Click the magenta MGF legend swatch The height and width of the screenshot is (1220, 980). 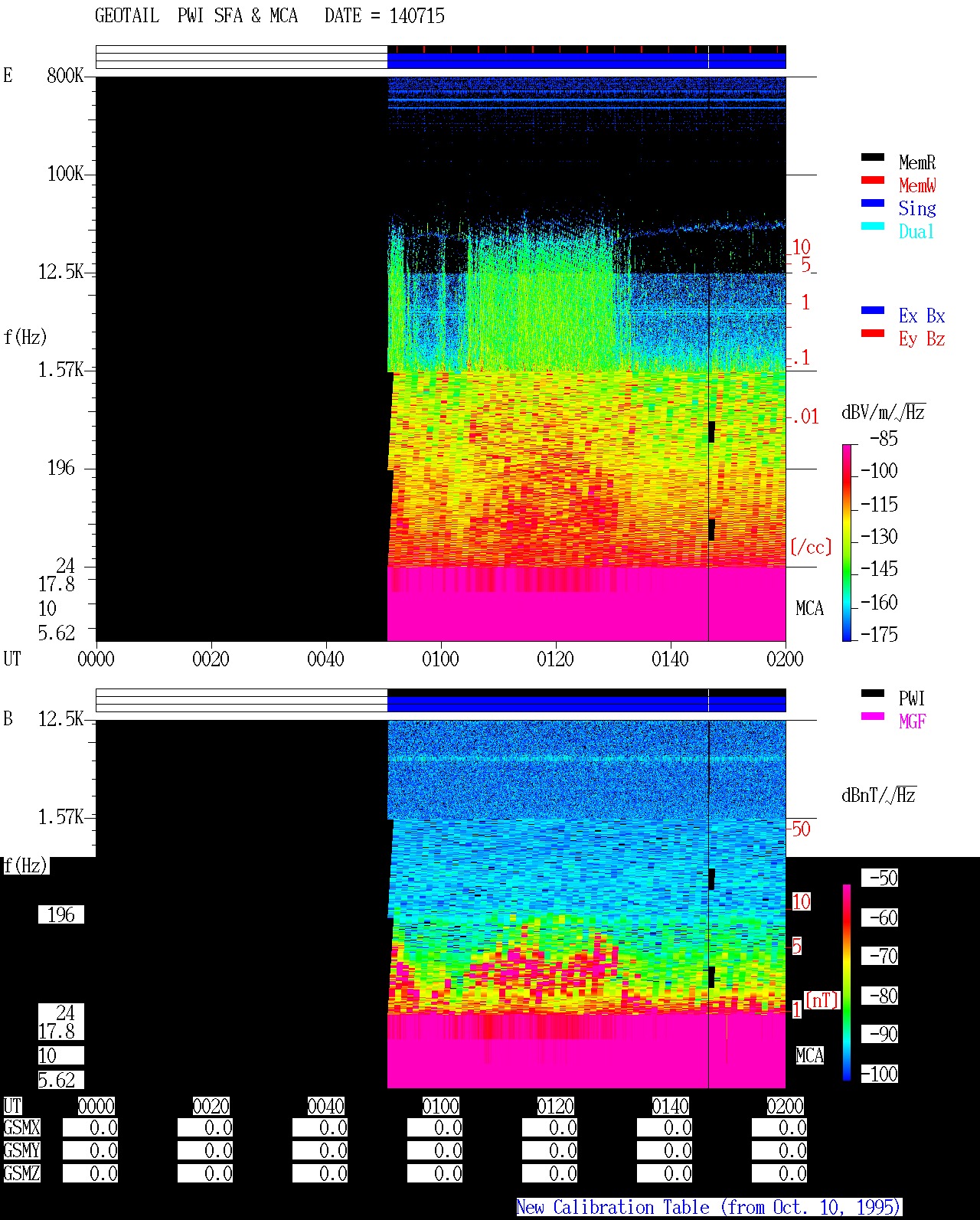[x=872, y=716]
